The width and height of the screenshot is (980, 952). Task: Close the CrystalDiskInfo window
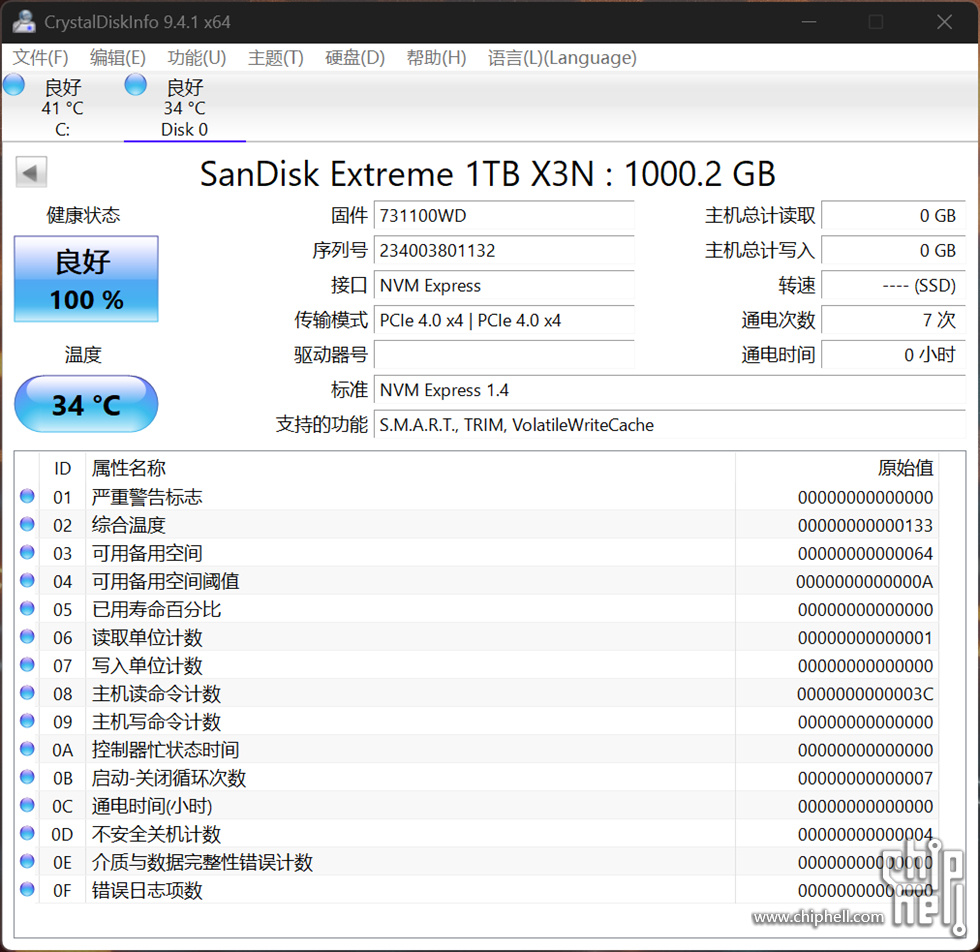click(944, 22)
